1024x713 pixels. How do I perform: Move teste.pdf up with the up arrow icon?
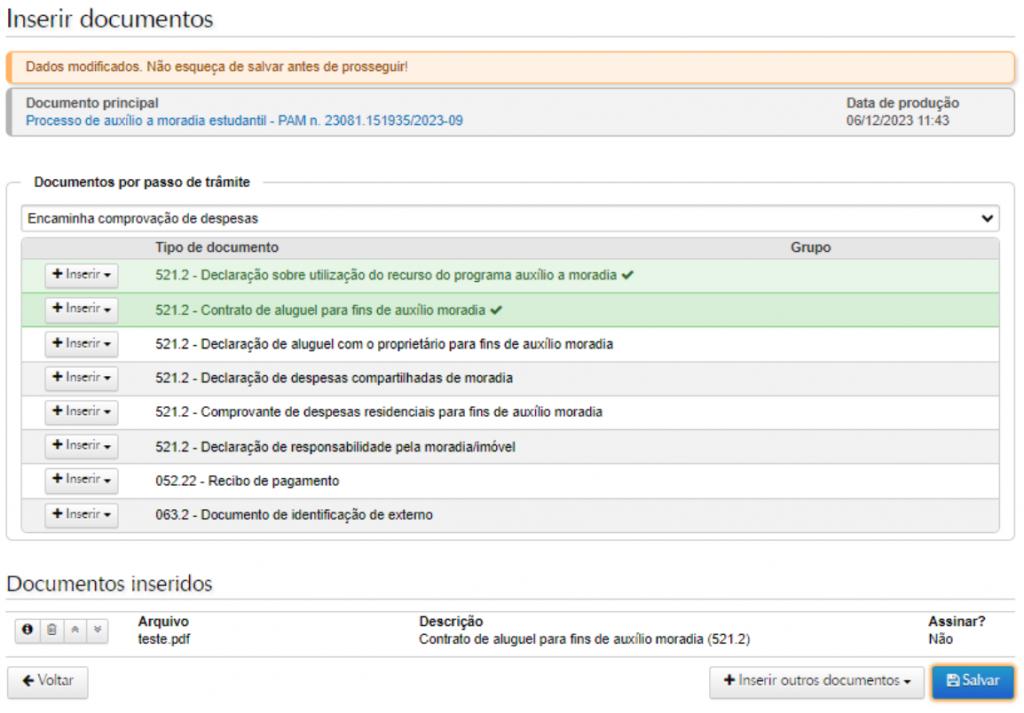point(75,630)
